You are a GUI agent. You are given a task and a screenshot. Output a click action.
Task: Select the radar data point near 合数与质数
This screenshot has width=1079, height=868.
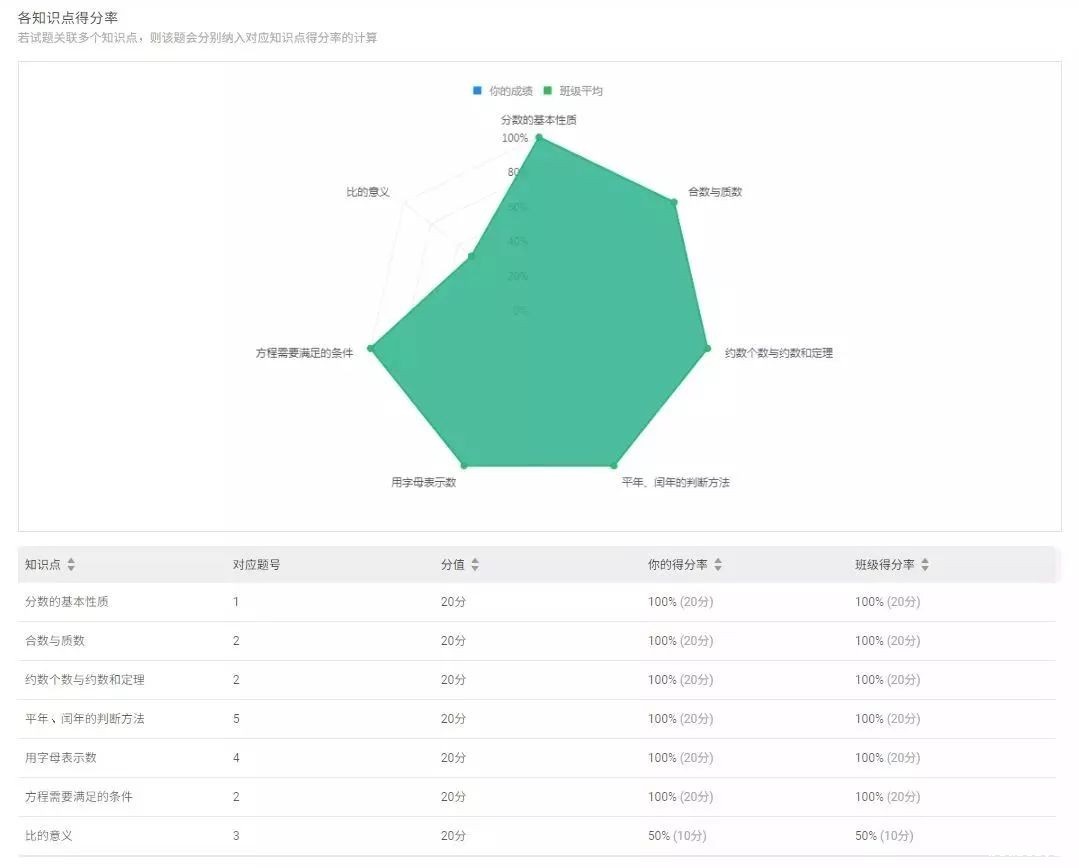(x=674, y=202)
